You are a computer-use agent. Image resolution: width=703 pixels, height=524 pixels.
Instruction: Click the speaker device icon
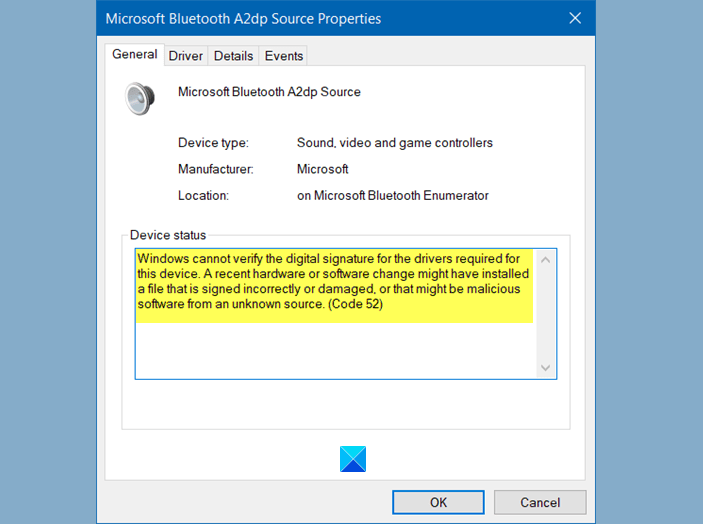pos(140,99)
